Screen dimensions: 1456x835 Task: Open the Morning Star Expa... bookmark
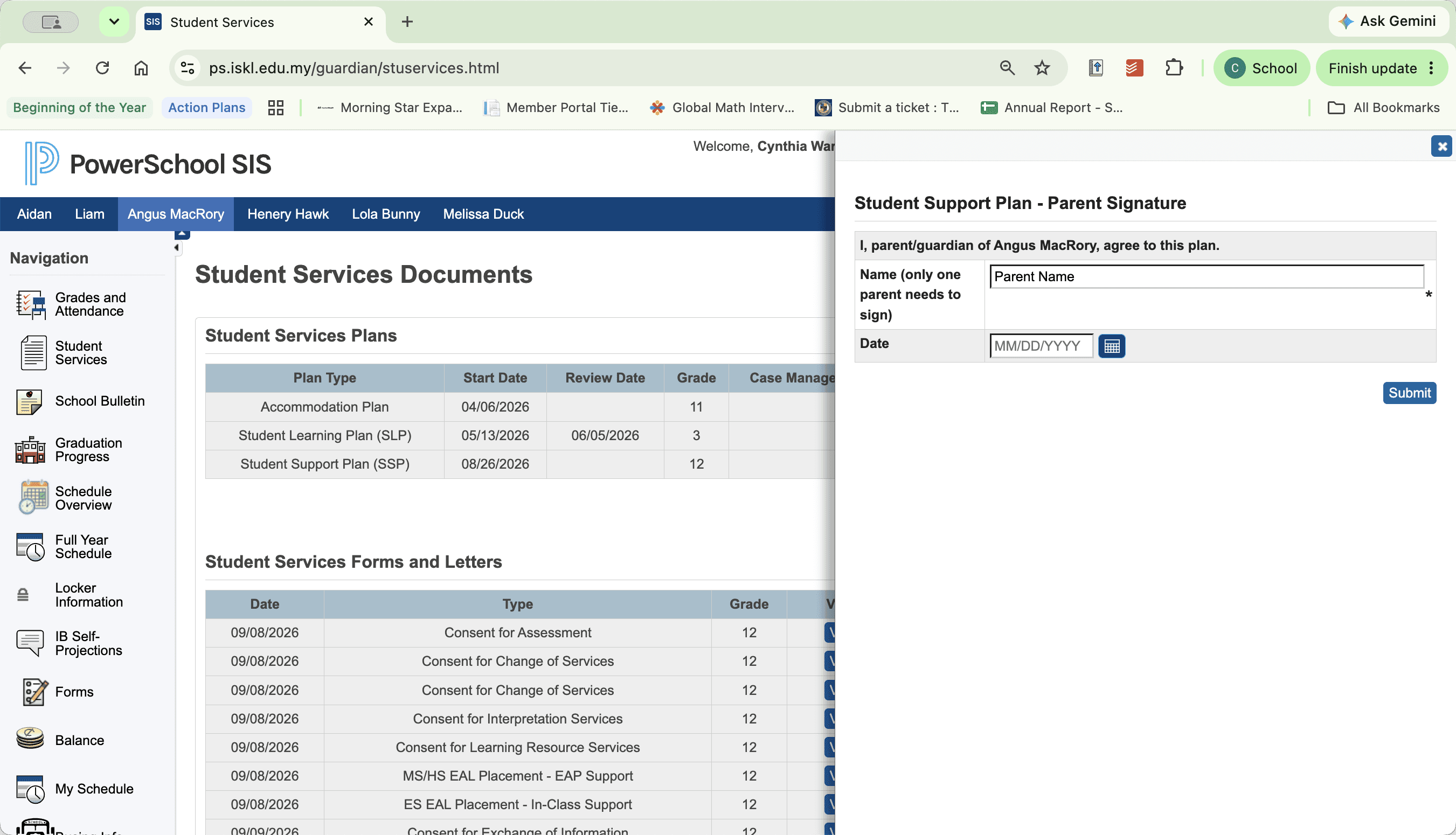390,108
